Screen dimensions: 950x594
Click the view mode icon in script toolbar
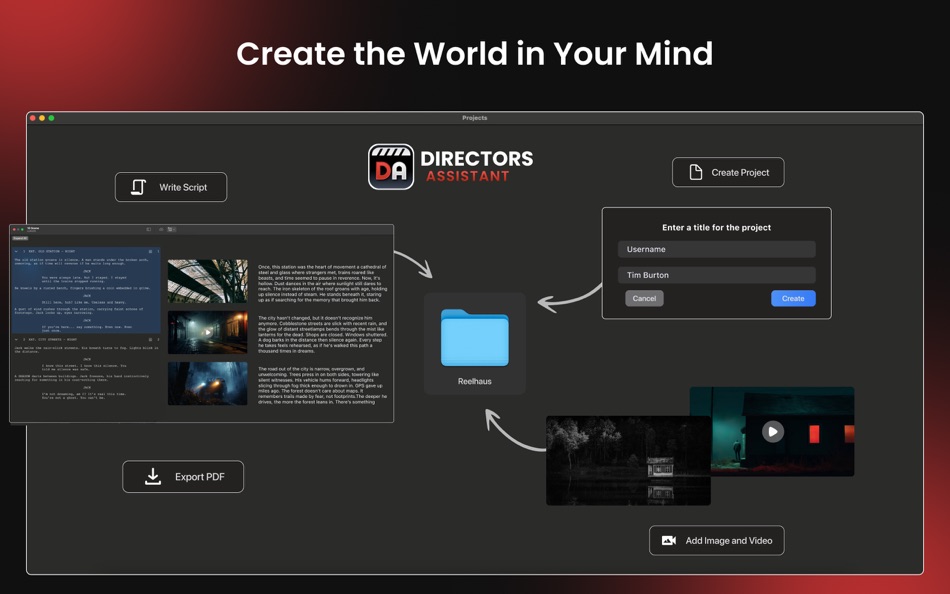[x=171, y=229]
